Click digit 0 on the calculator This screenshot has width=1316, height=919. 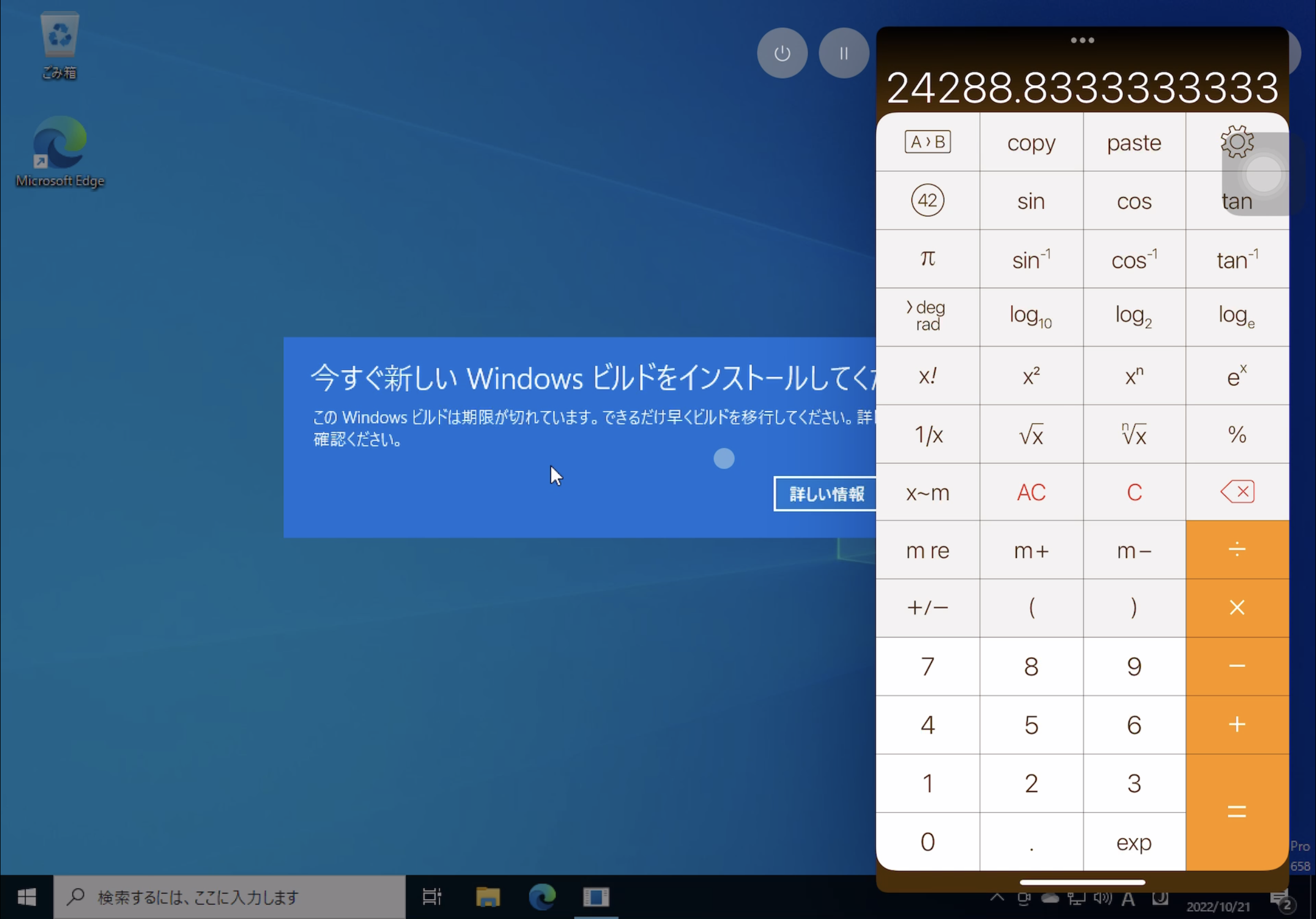pyautogui.click(x=927, y=842)
